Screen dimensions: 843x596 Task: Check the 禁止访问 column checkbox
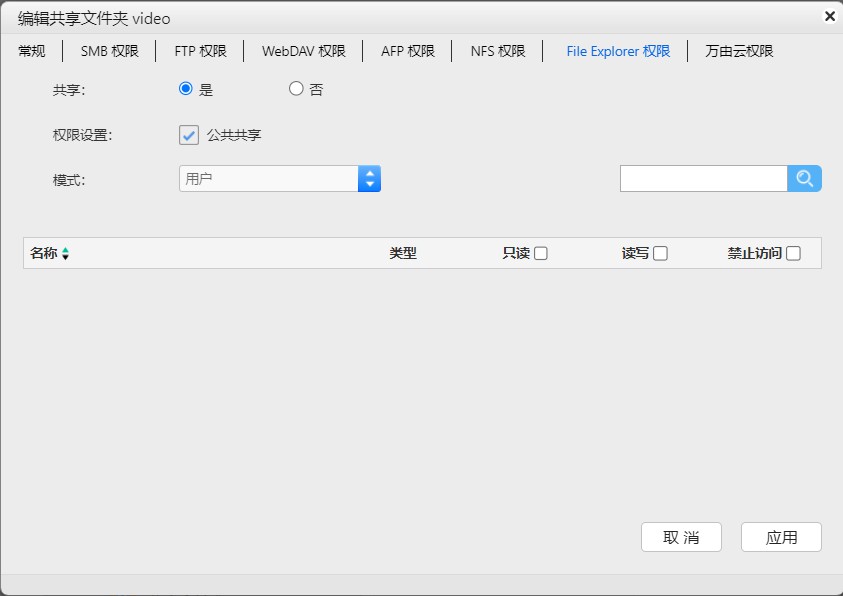click(793, 254)
